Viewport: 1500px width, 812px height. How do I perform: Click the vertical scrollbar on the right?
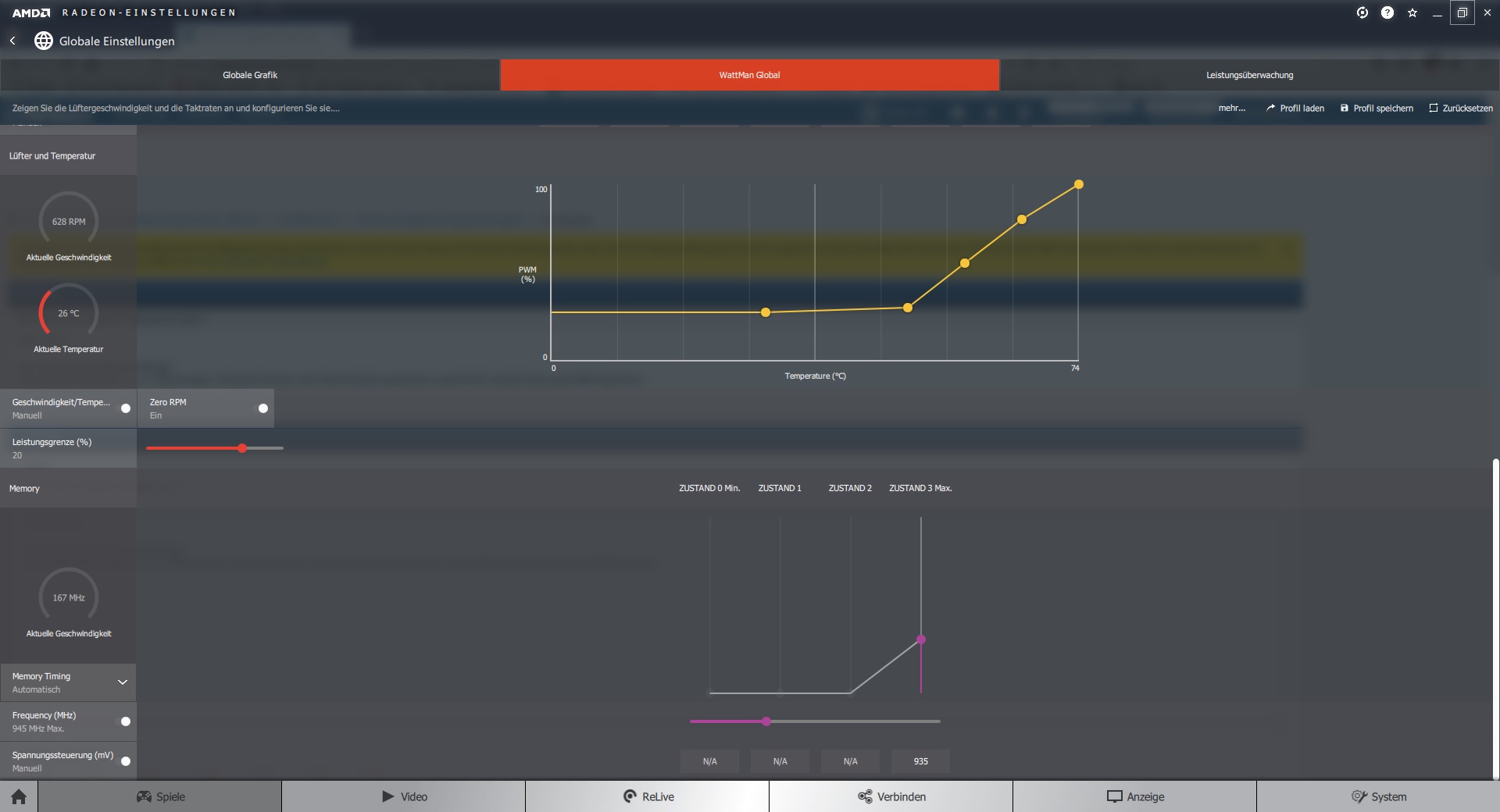click(x=1495, y=619)
